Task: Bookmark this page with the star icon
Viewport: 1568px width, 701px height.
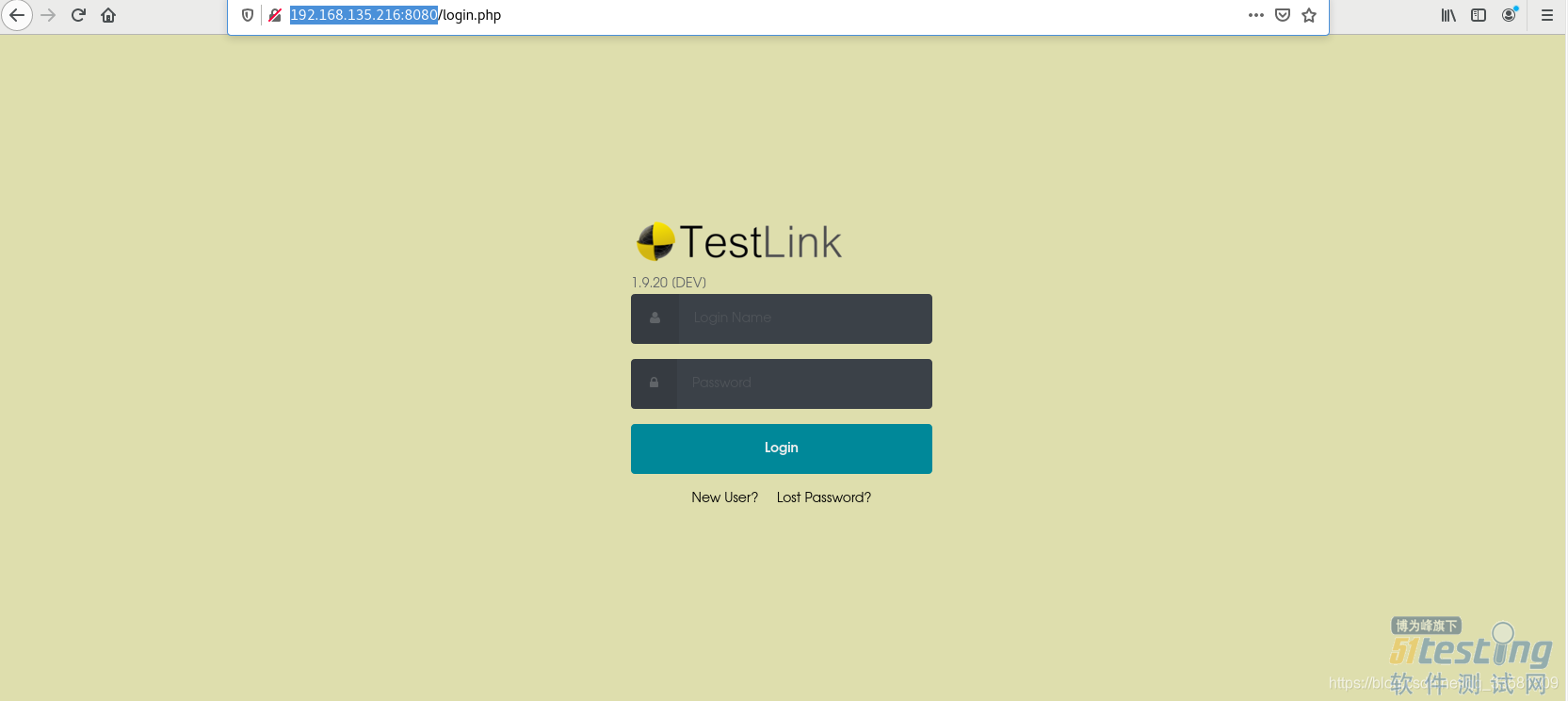Action: click(x=1309, y=15)
